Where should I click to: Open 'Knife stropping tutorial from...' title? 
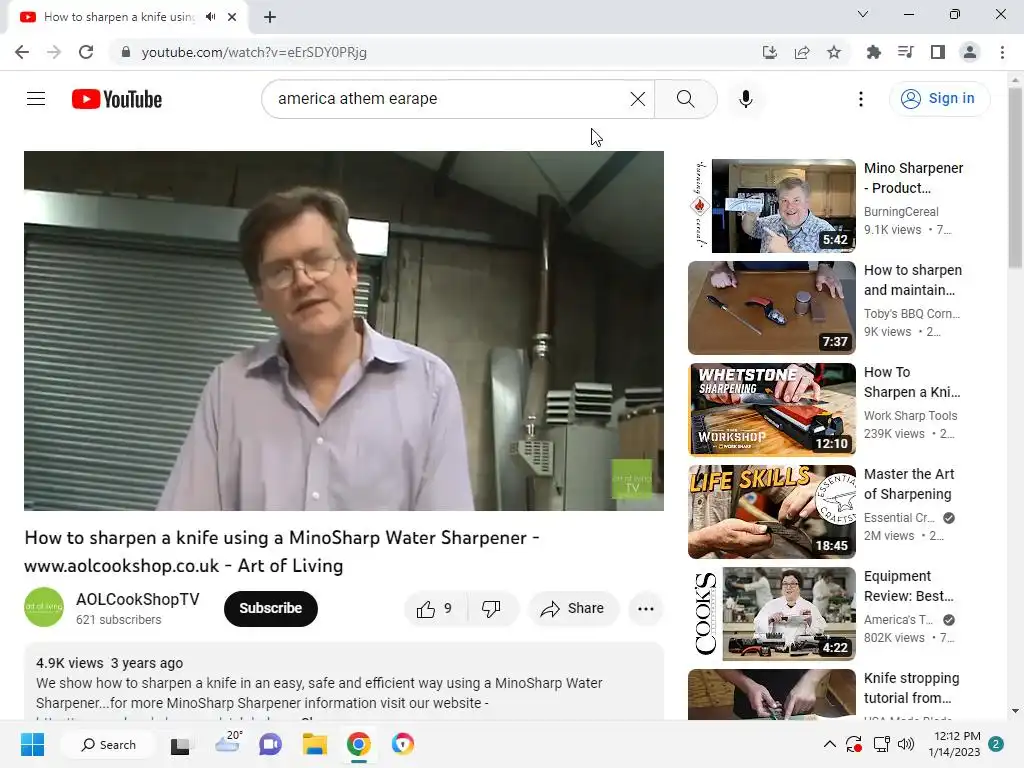(x=911, y=688)
